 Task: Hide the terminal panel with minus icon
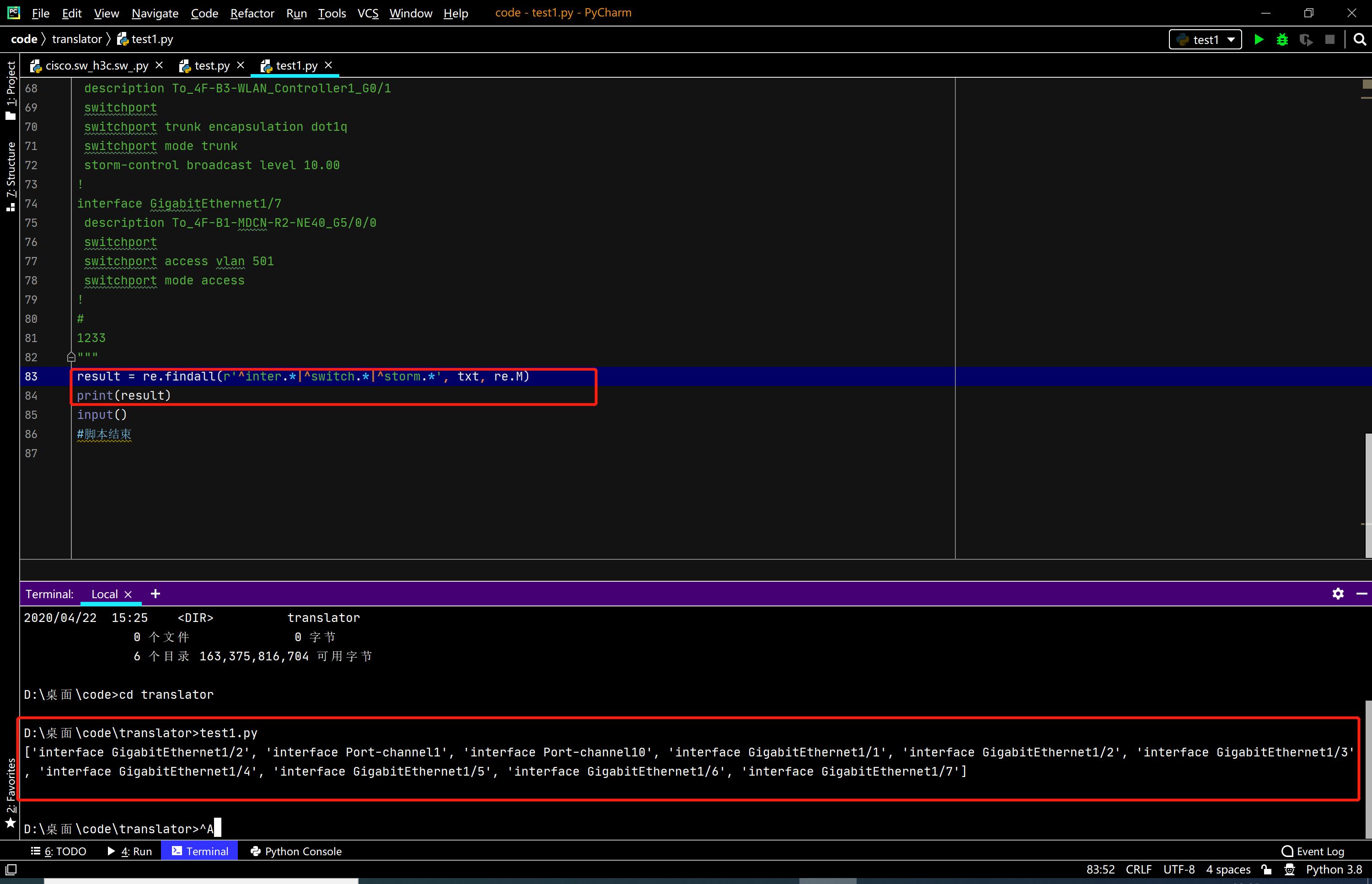(x=1361, y=594)
